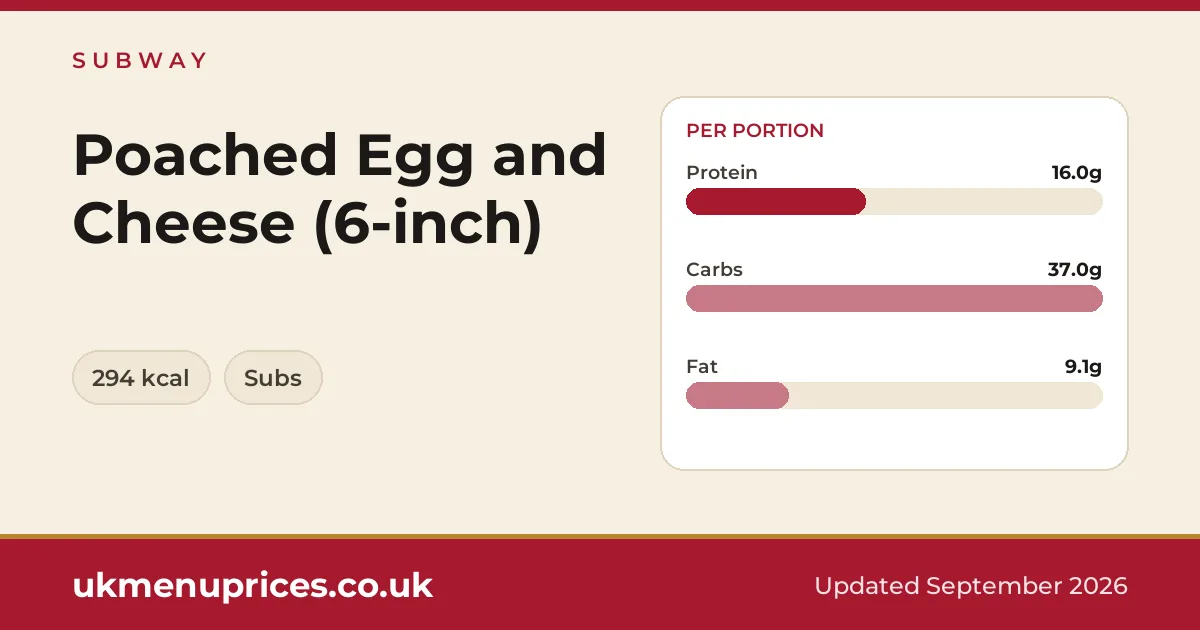Click the Protein label

722,173
